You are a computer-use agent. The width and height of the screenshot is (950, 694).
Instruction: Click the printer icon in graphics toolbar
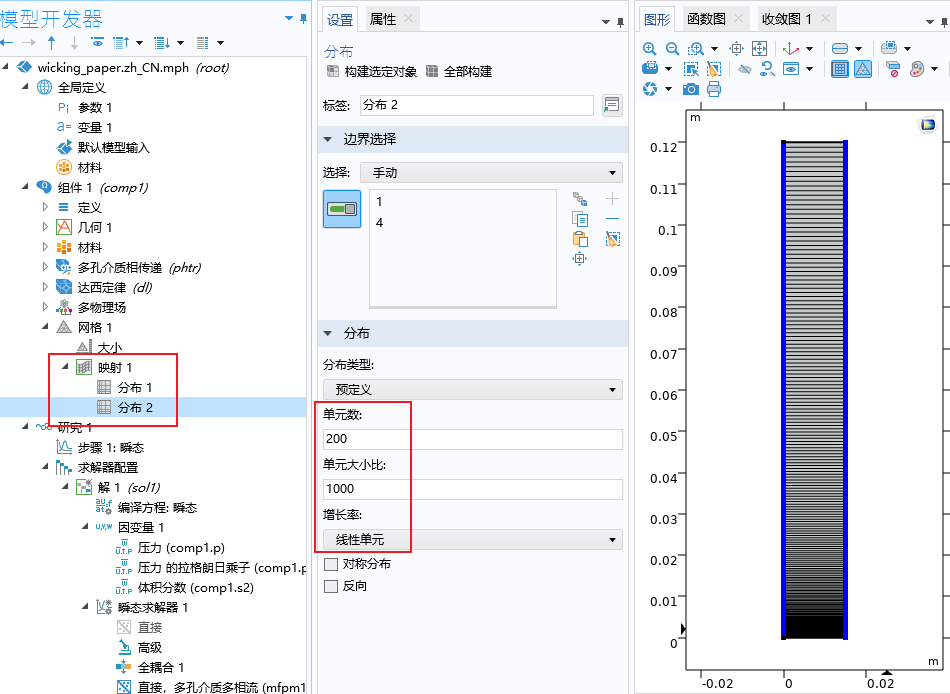tap(714, 89)
